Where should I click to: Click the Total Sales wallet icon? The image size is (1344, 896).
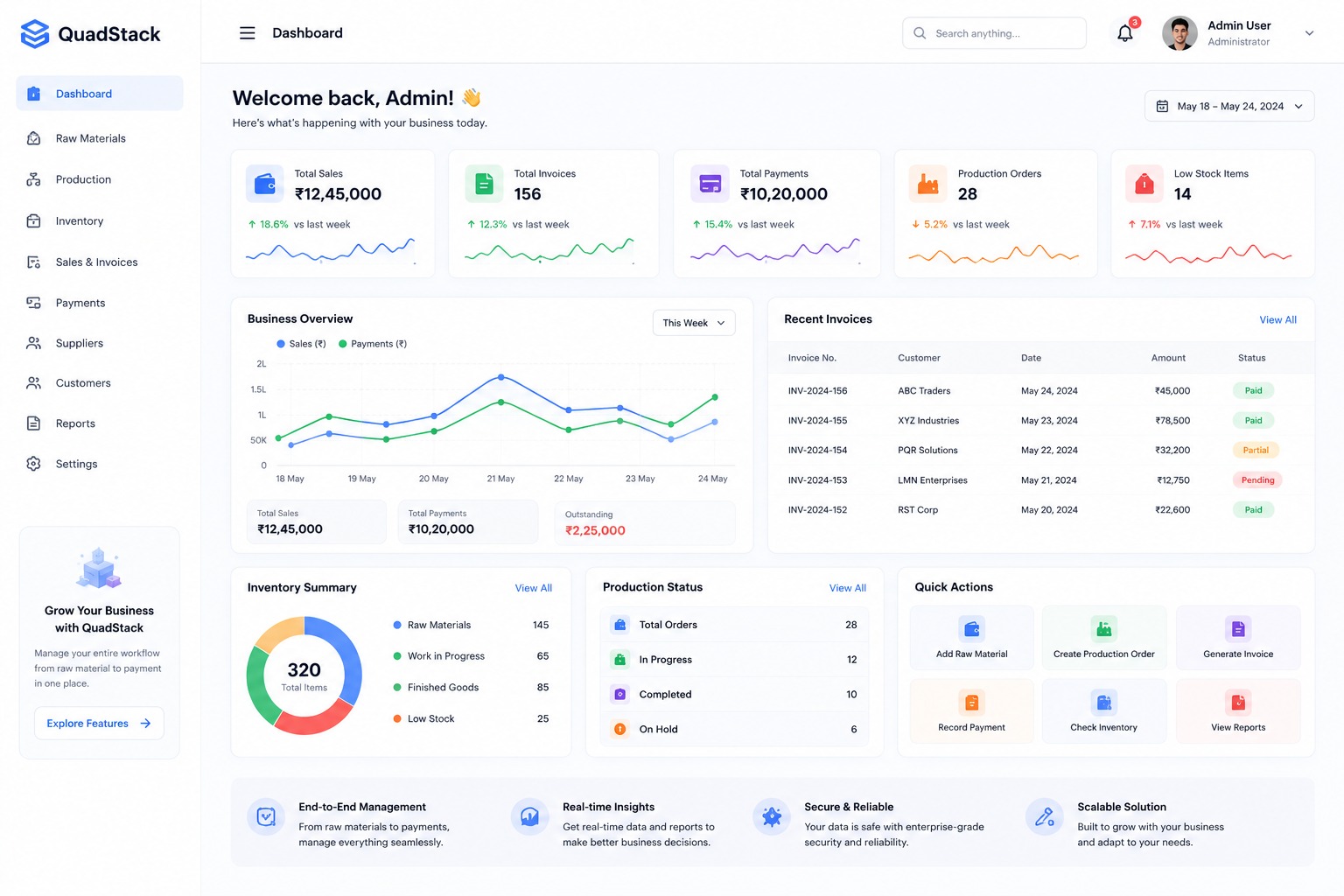pos(264,184)
